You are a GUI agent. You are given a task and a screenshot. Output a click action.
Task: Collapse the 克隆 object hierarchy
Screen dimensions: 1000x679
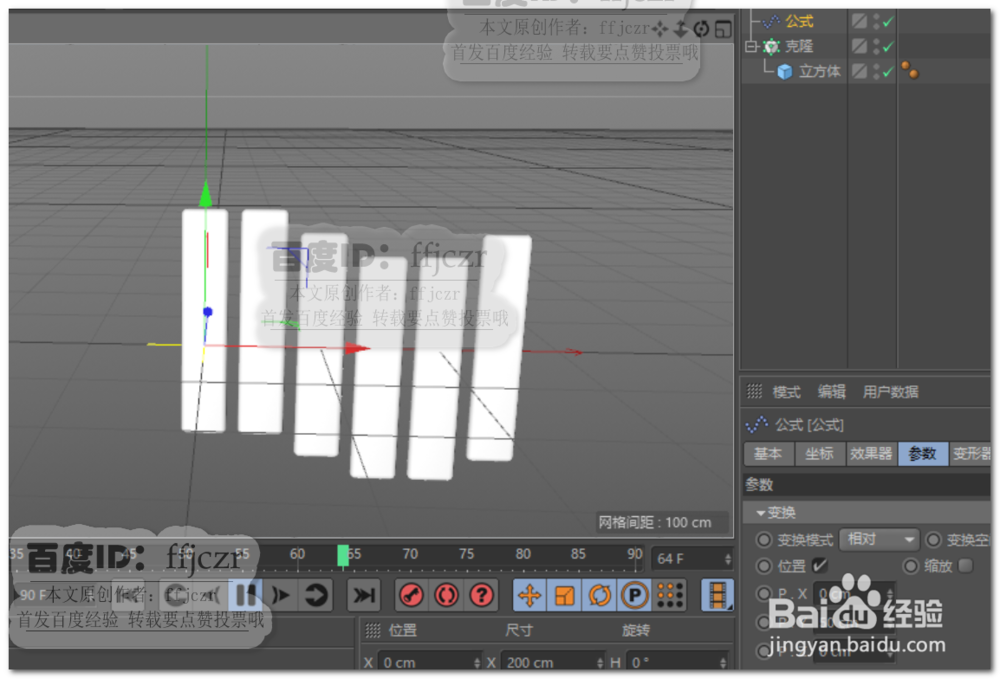[x=751, y=46]
